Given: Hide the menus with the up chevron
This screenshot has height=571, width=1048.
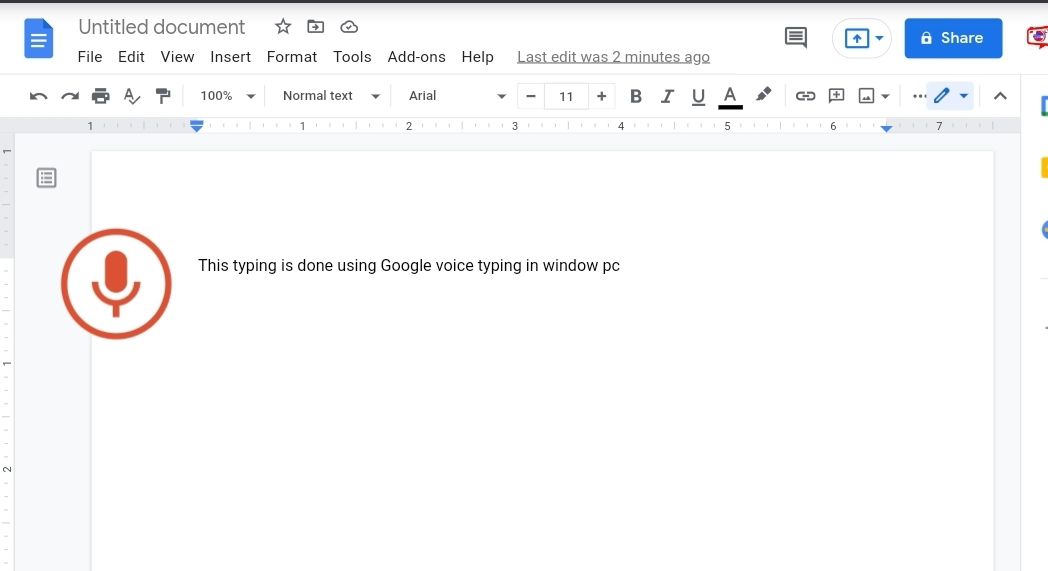Looking at the screenshot, I should click(x=1000, y=96).
